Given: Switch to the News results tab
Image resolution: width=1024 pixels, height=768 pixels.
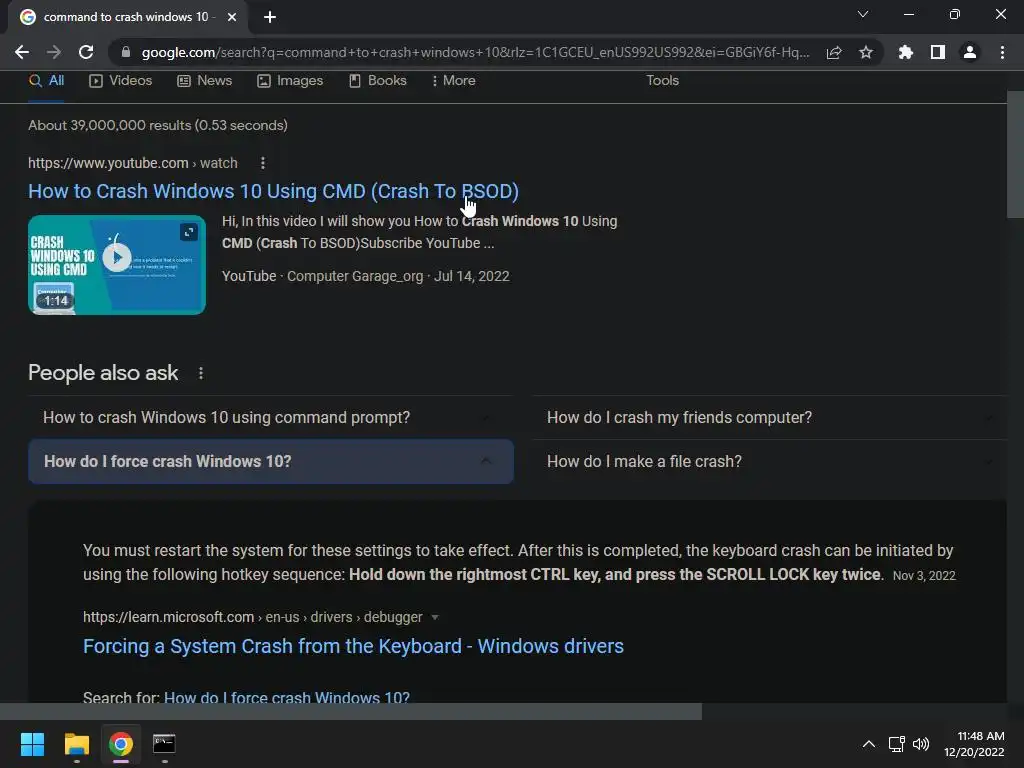Looking at the screenshot, I should 204,80.
